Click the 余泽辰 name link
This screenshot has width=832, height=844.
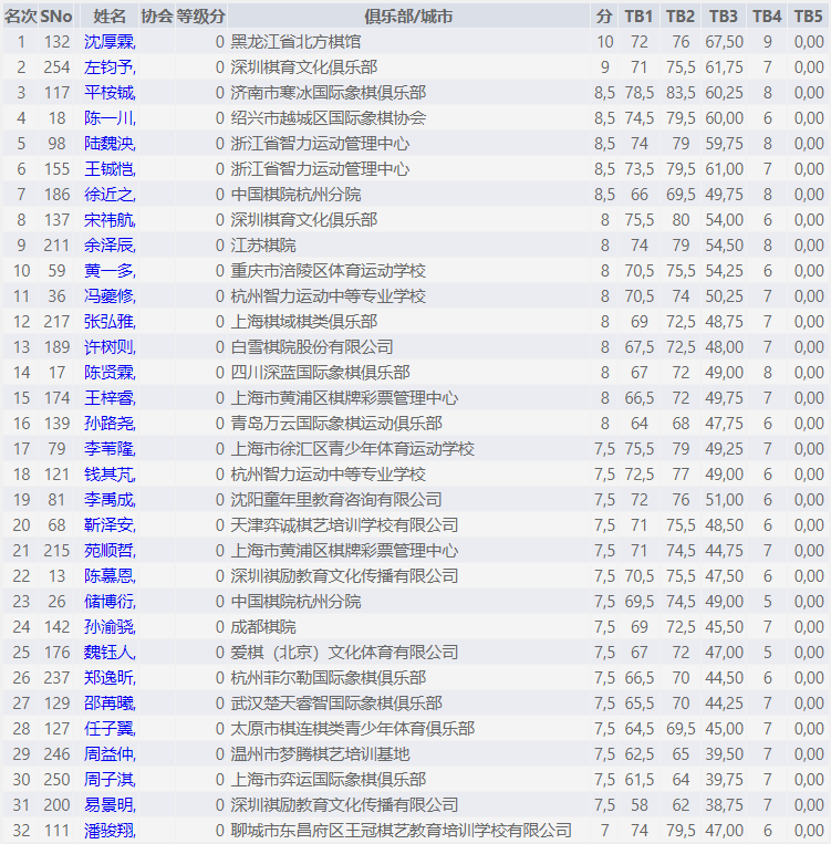click(x=109, y=245)
